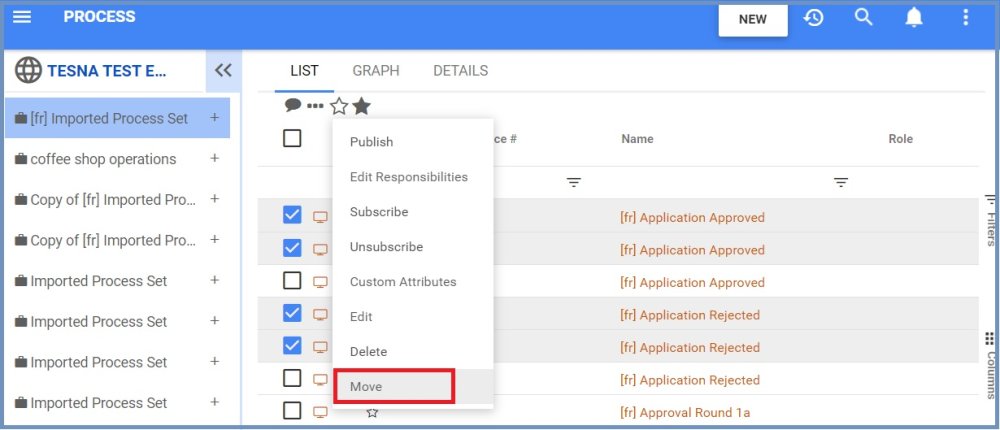The image size is (1000, 430).
Task: Open the [fr] Approval Round 1a link
Action: click(x=684, y=412)
